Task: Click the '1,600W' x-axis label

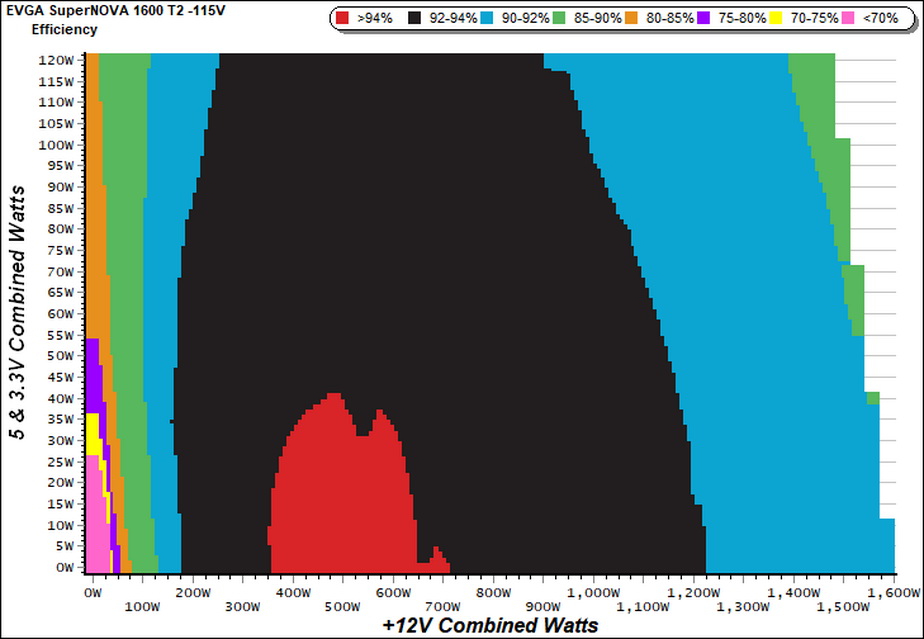Action: coord(894,592)
